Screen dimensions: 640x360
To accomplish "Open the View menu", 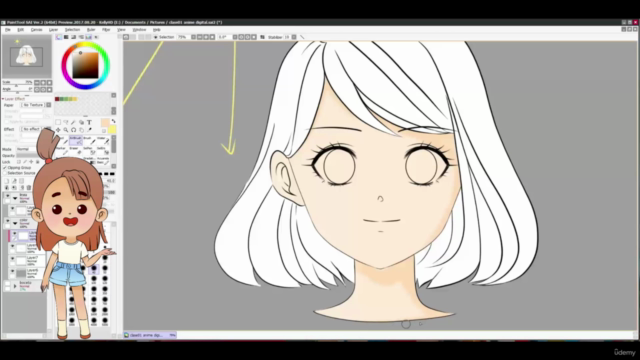I will [121, 30].
